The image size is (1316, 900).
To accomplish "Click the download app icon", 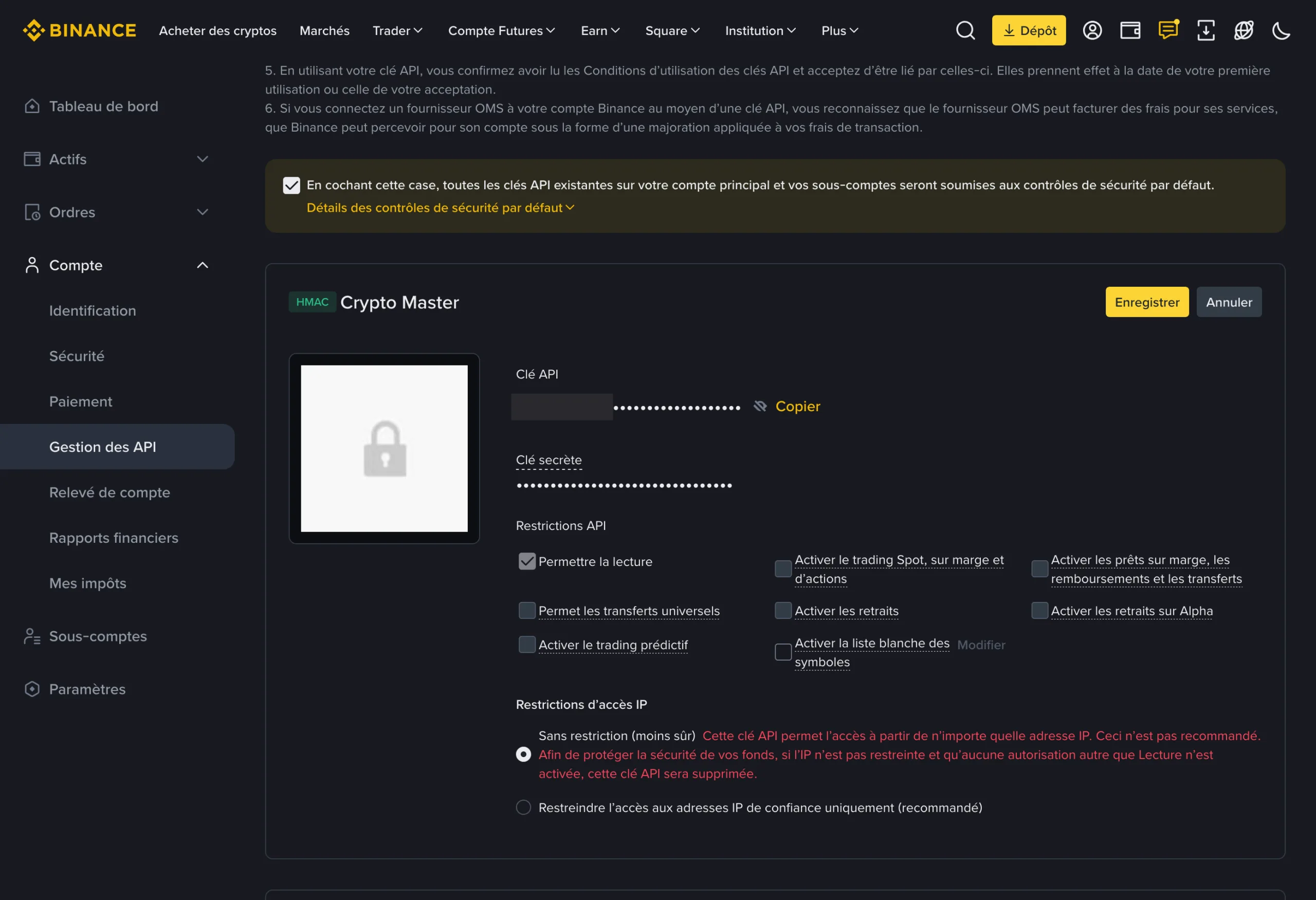I will point(1206,30).
